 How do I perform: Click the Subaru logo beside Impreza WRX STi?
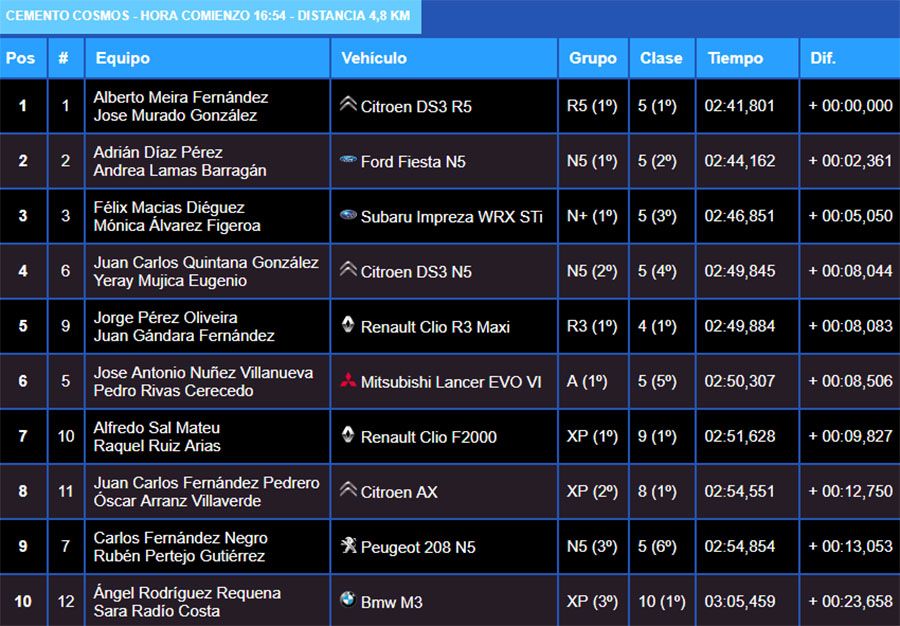[348, 215]
